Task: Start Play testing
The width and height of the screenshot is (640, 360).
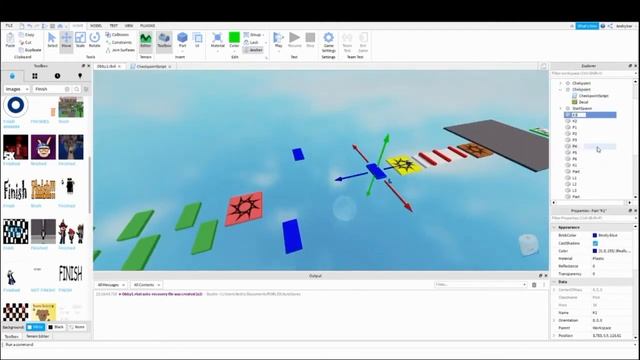Action: (278, 40)
